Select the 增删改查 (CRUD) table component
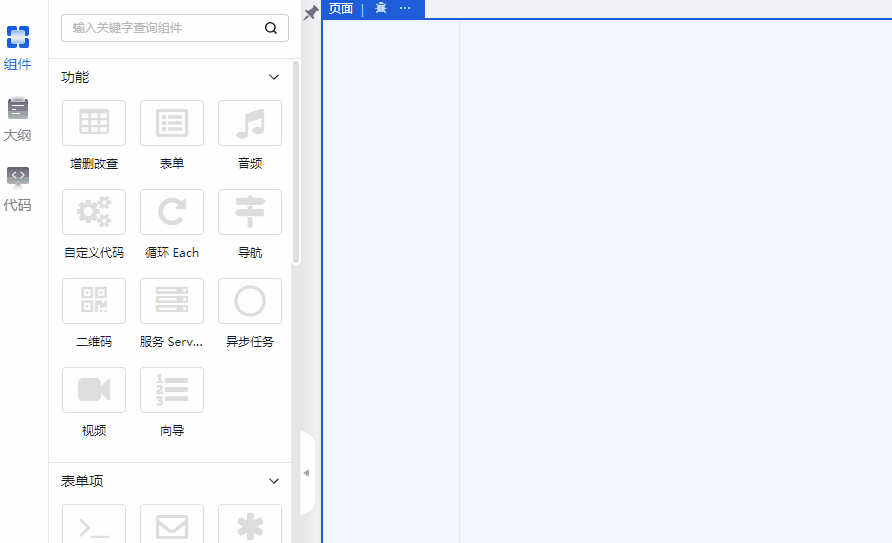Viewport: 892px width, 543px height. (x=94, y=123)
